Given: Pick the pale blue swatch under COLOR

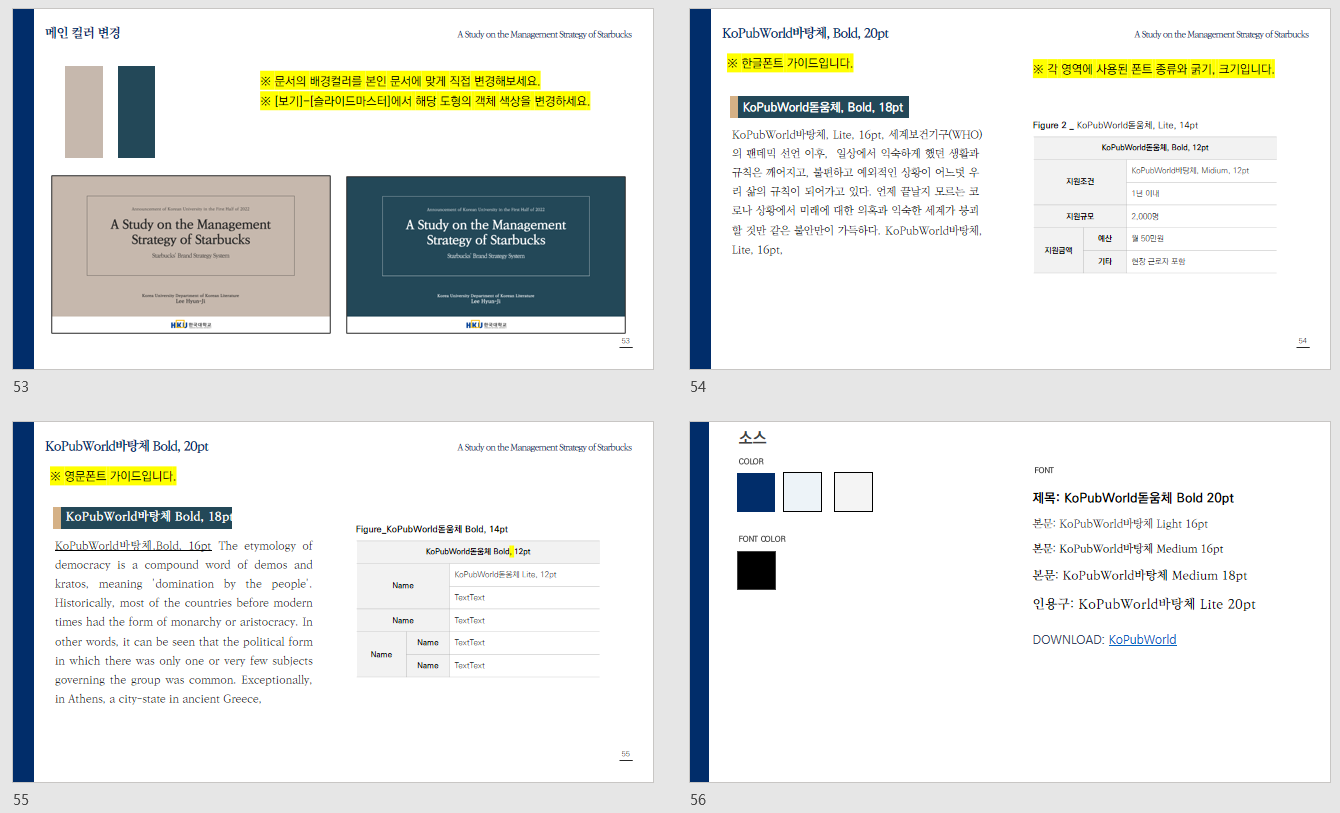Looking at the screenshot, I should [803, 492].
